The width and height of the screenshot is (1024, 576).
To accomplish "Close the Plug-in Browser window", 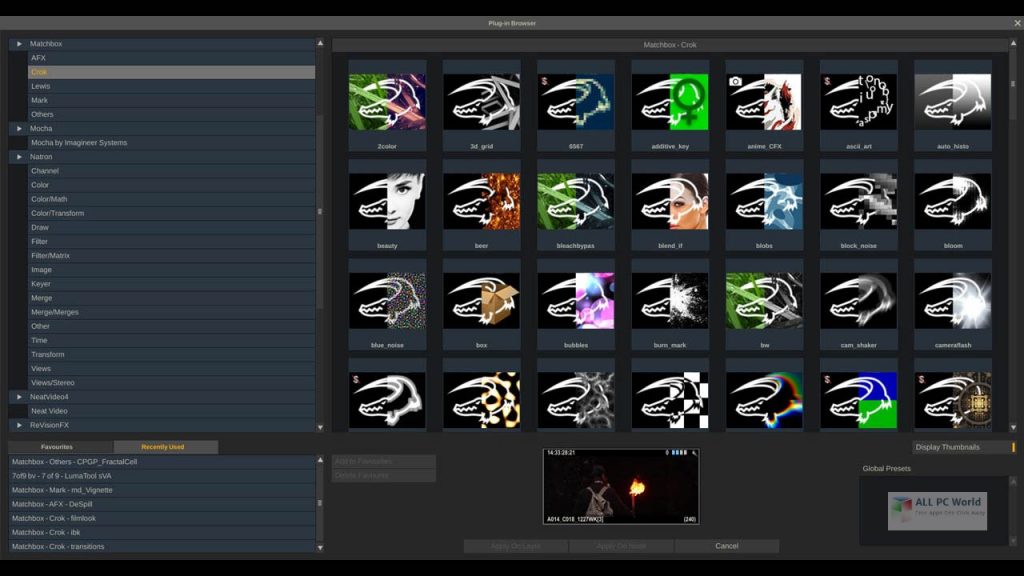I will [x=1017, y=23].
